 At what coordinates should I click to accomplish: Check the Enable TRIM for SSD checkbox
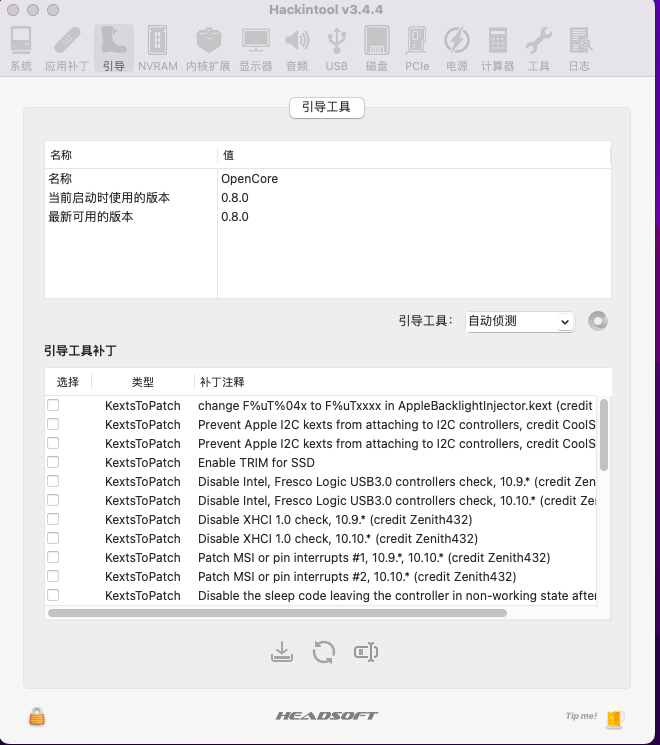(53, 462)
